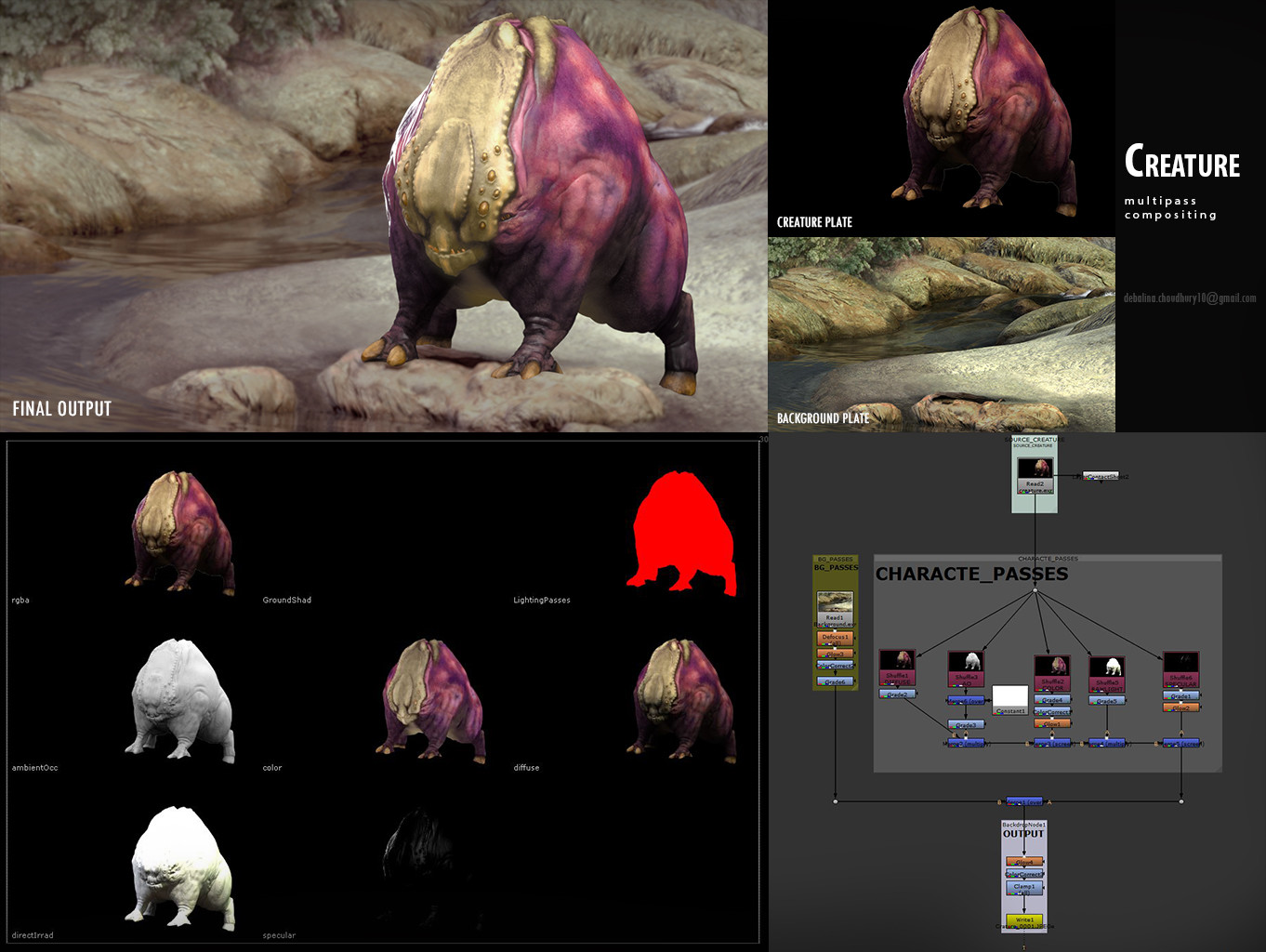Select the Clamp1 node inside OUTPUT backdrop
The height and width of the screenshot is (952, 1266).
pyautogui.click(x=1024, y=888)
